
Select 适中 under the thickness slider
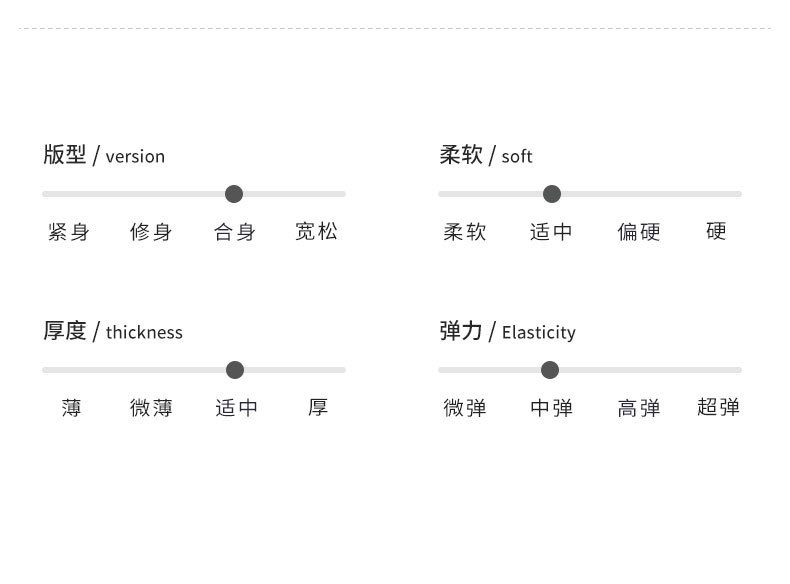click(x=237, y=408)
